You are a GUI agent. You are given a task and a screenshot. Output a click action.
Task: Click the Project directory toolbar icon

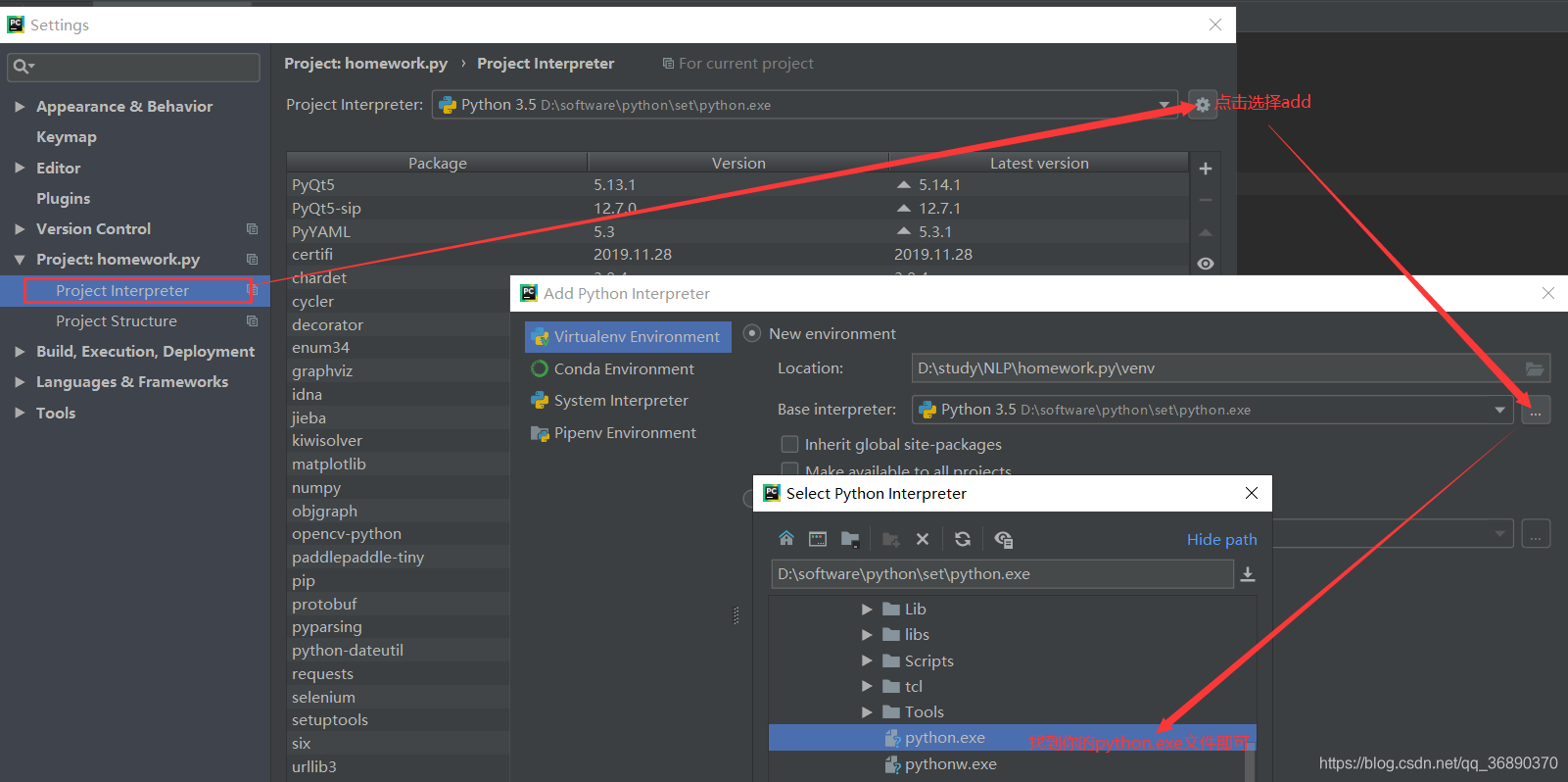tap(850, 539)
